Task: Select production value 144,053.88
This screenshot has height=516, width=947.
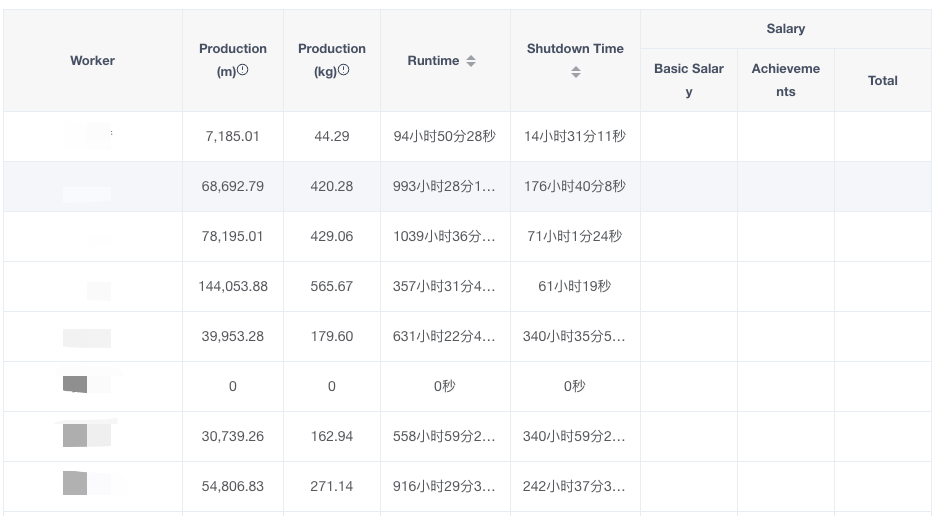Action: pyautogui.click(x=233, y=287)
